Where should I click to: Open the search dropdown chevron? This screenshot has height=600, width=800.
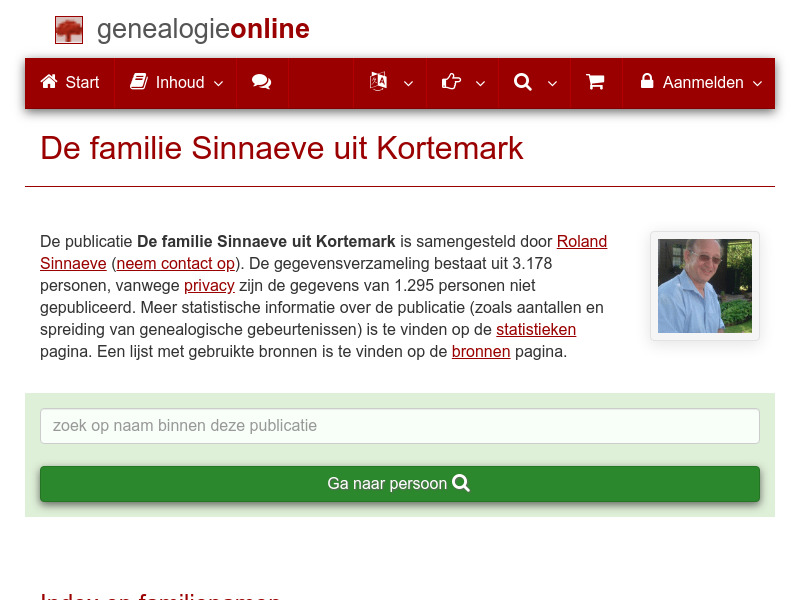(x=551, y=86)
